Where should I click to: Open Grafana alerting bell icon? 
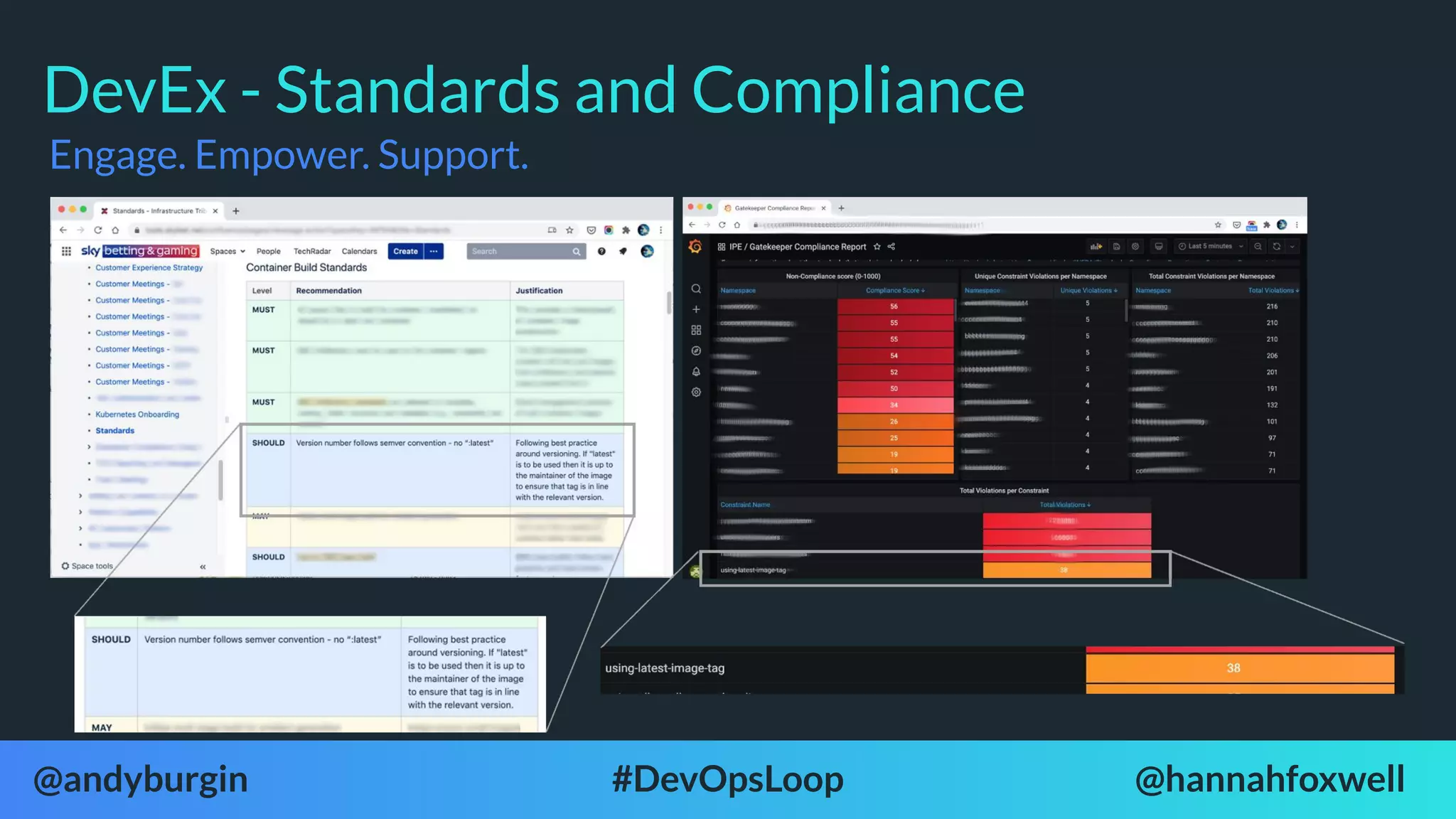click(696, 371)
